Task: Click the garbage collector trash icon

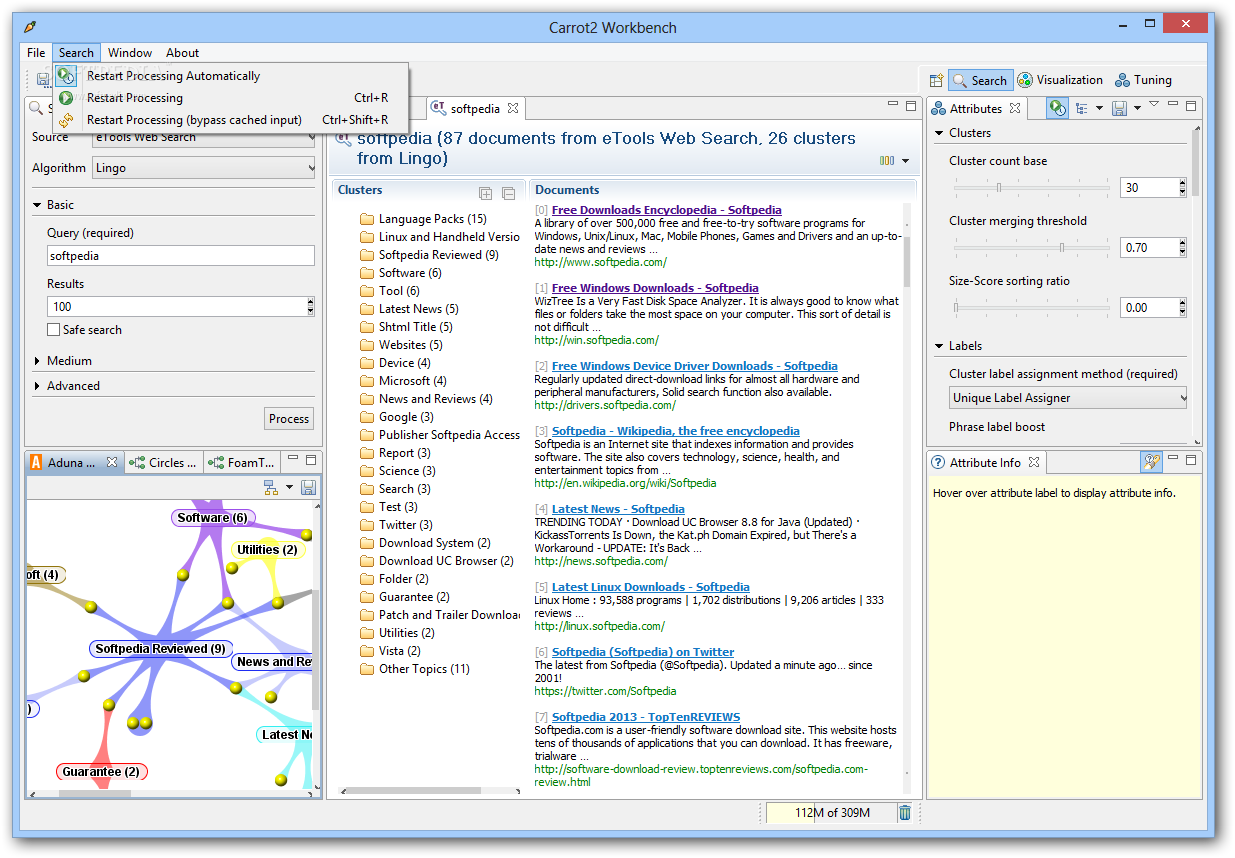Action: click(904, 812)
